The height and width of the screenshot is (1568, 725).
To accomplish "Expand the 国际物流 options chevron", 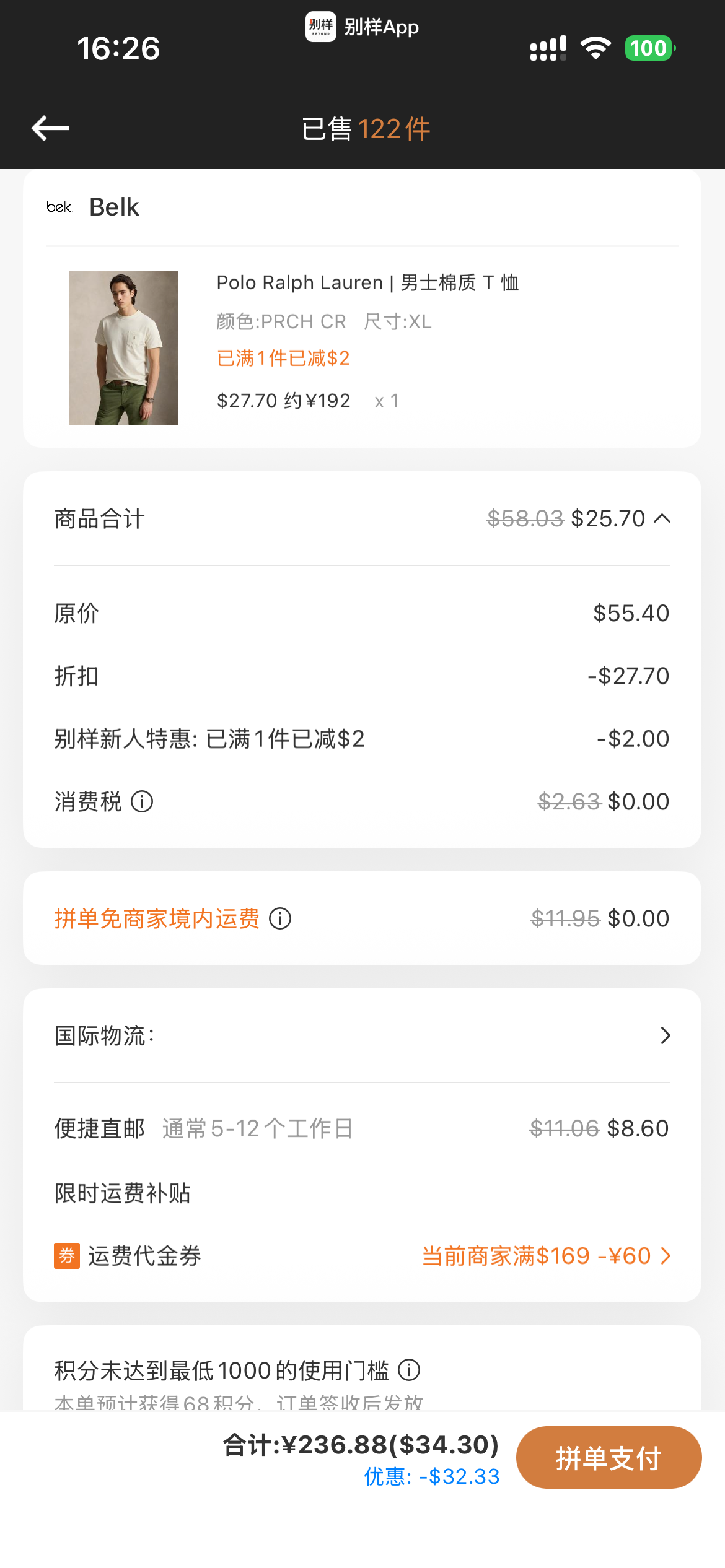I will [x=666, y=1035].
